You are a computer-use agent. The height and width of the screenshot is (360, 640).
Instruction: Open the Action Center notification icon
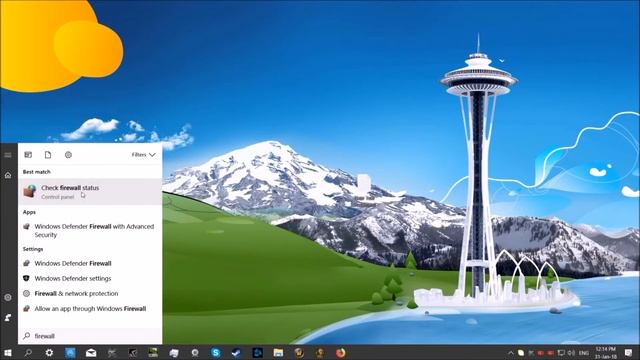coord(628,353)
